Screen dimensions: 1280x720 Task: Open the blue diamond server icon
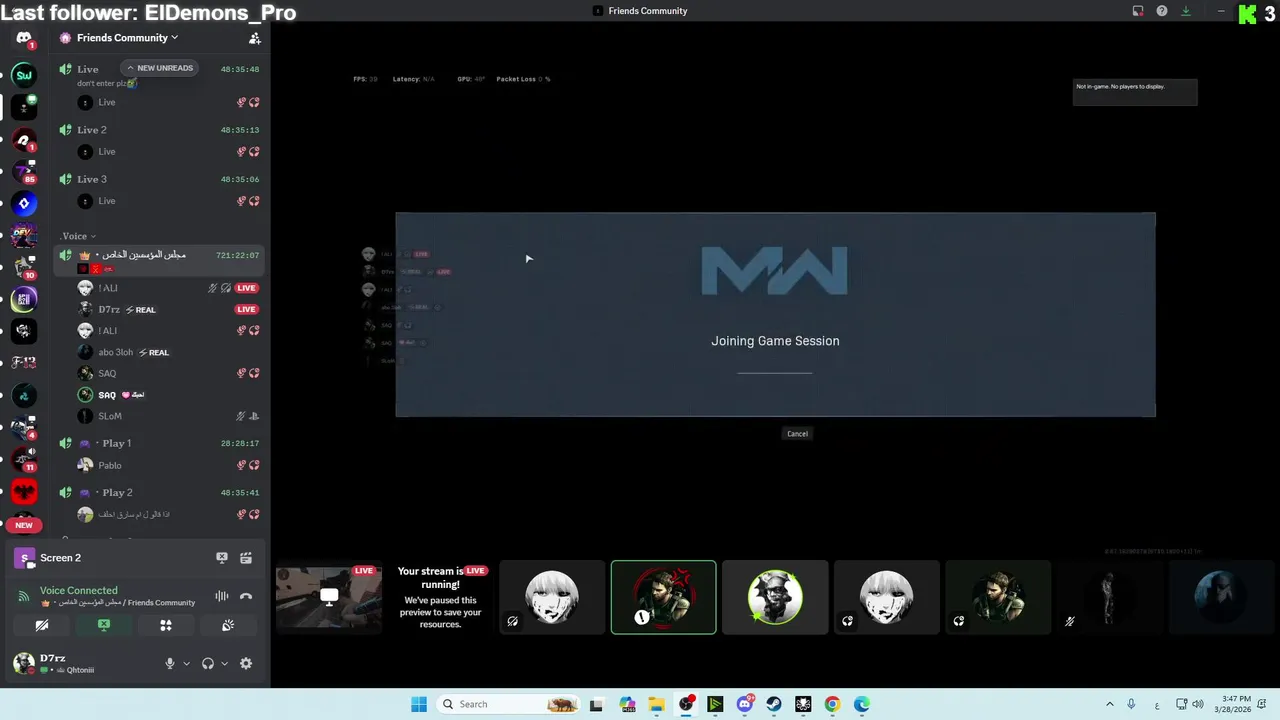[24, 204]
